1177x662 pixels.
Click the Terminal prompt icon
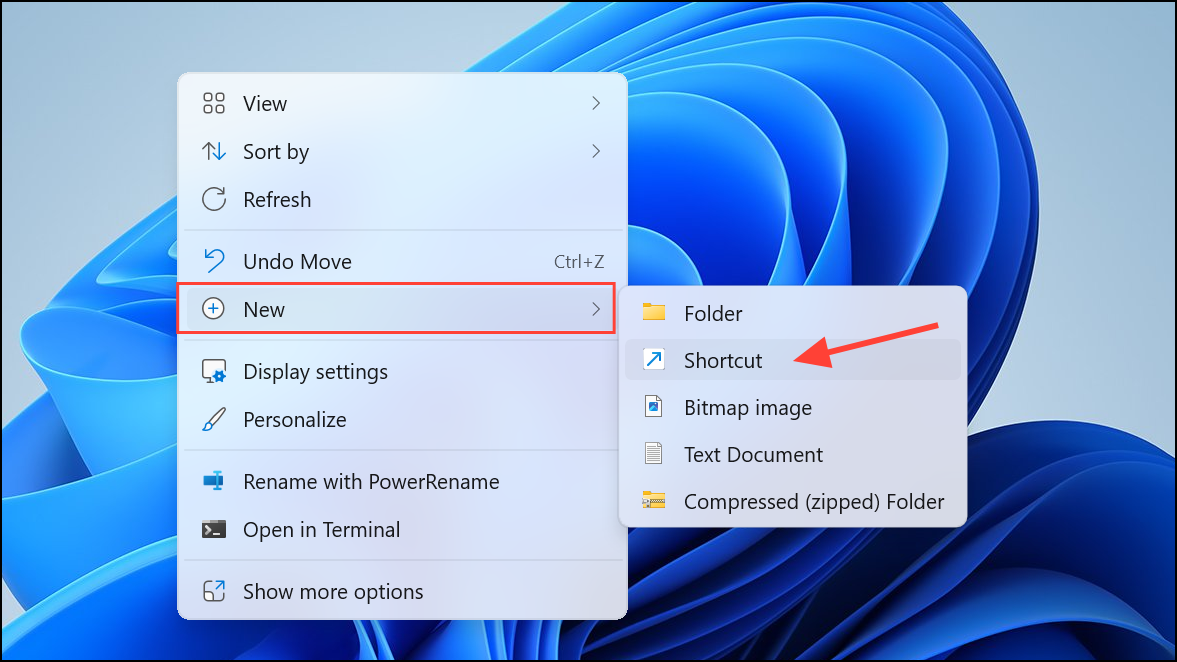point(214,530)
